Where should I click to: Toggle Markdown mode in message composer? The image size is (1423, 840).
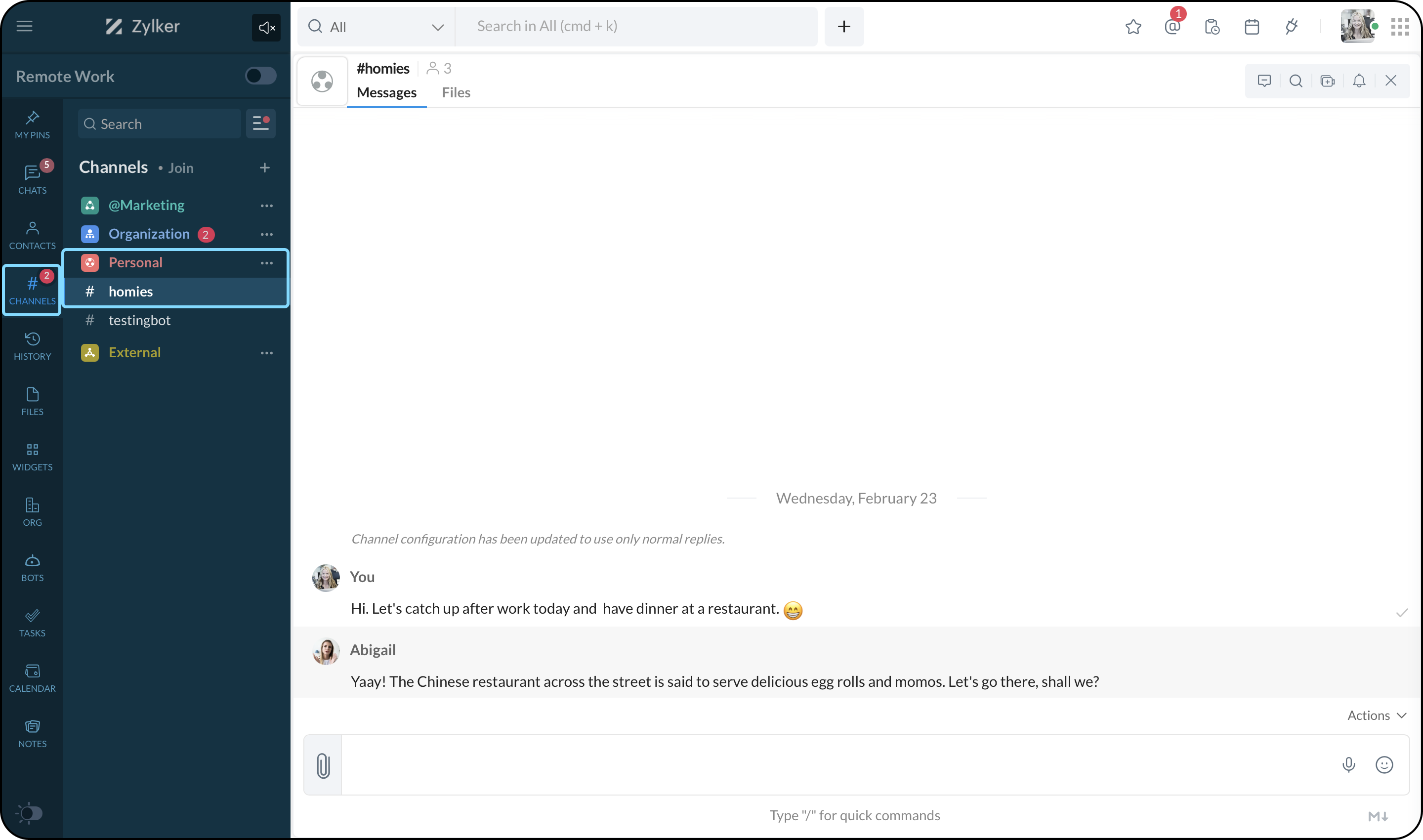click(x=1378, y=816)
